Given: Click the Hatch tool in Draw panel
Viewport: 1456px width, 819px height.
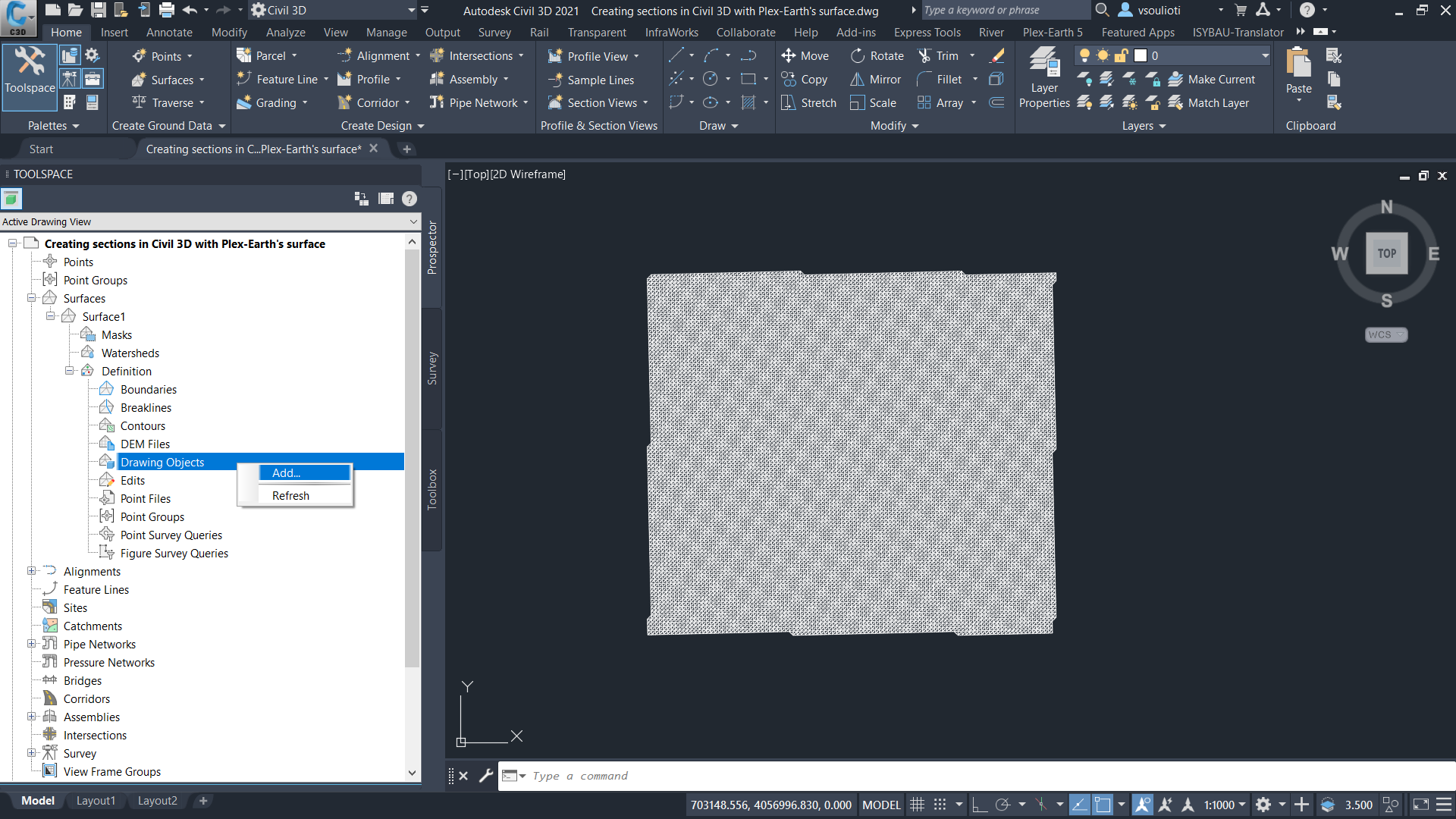Looking at the screenshot, I should (748, 102).
